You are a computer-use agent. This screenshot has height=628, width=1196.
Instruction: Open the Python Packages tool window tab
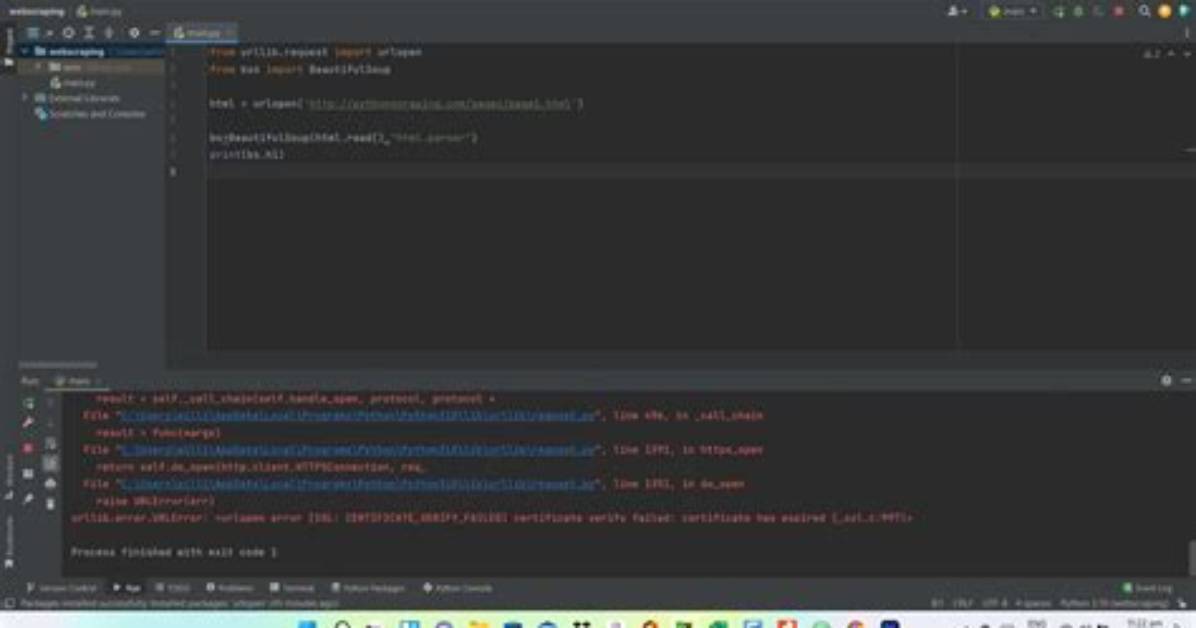(x=368, y=588)
